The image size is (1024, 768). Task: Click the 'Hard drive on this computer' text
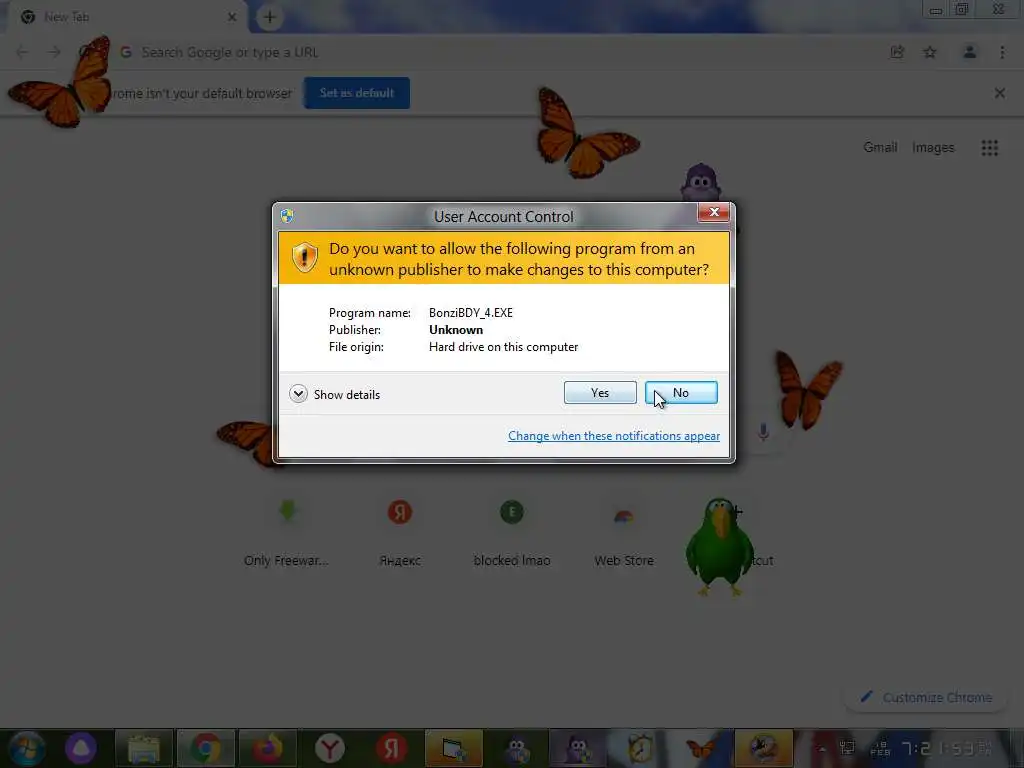504,347
